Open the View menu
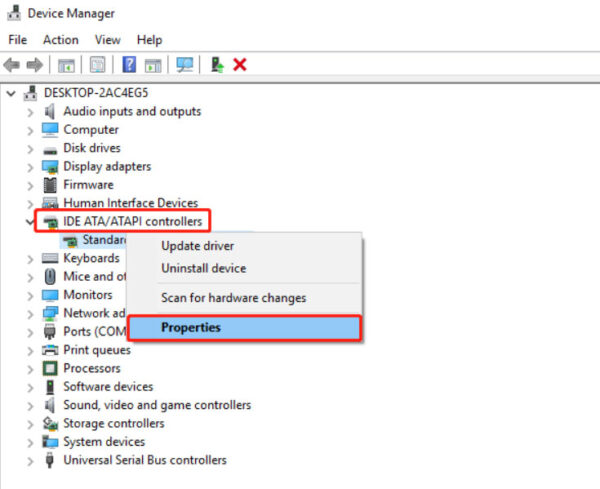Image resolution: width=600 pixels, height=489 pixels. click(107, 40)
